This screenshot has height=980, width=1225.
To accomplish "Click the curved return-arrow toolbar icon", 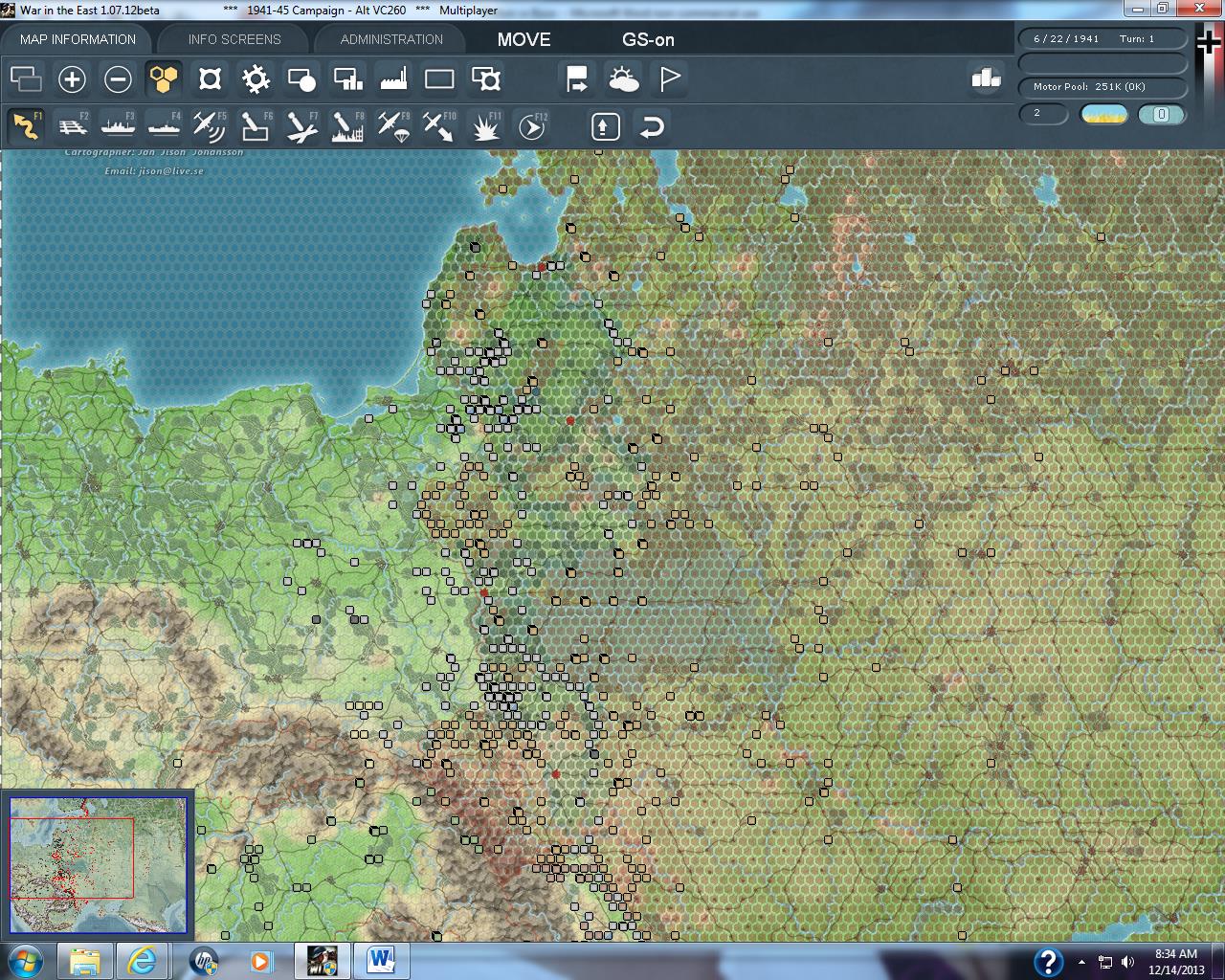I will pos(651,126).
